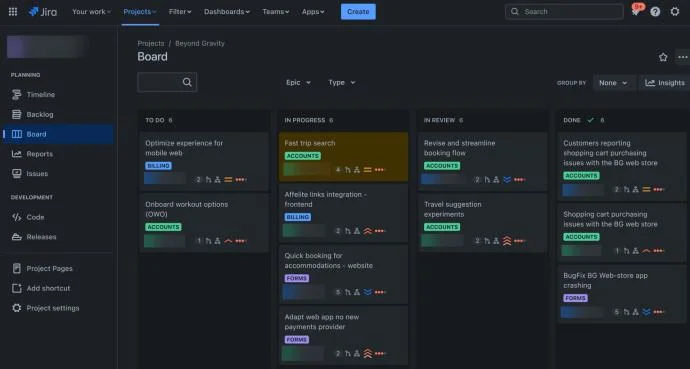Expand the Apps menu
This screenshot has width=690, height=369.
point(313,12)
